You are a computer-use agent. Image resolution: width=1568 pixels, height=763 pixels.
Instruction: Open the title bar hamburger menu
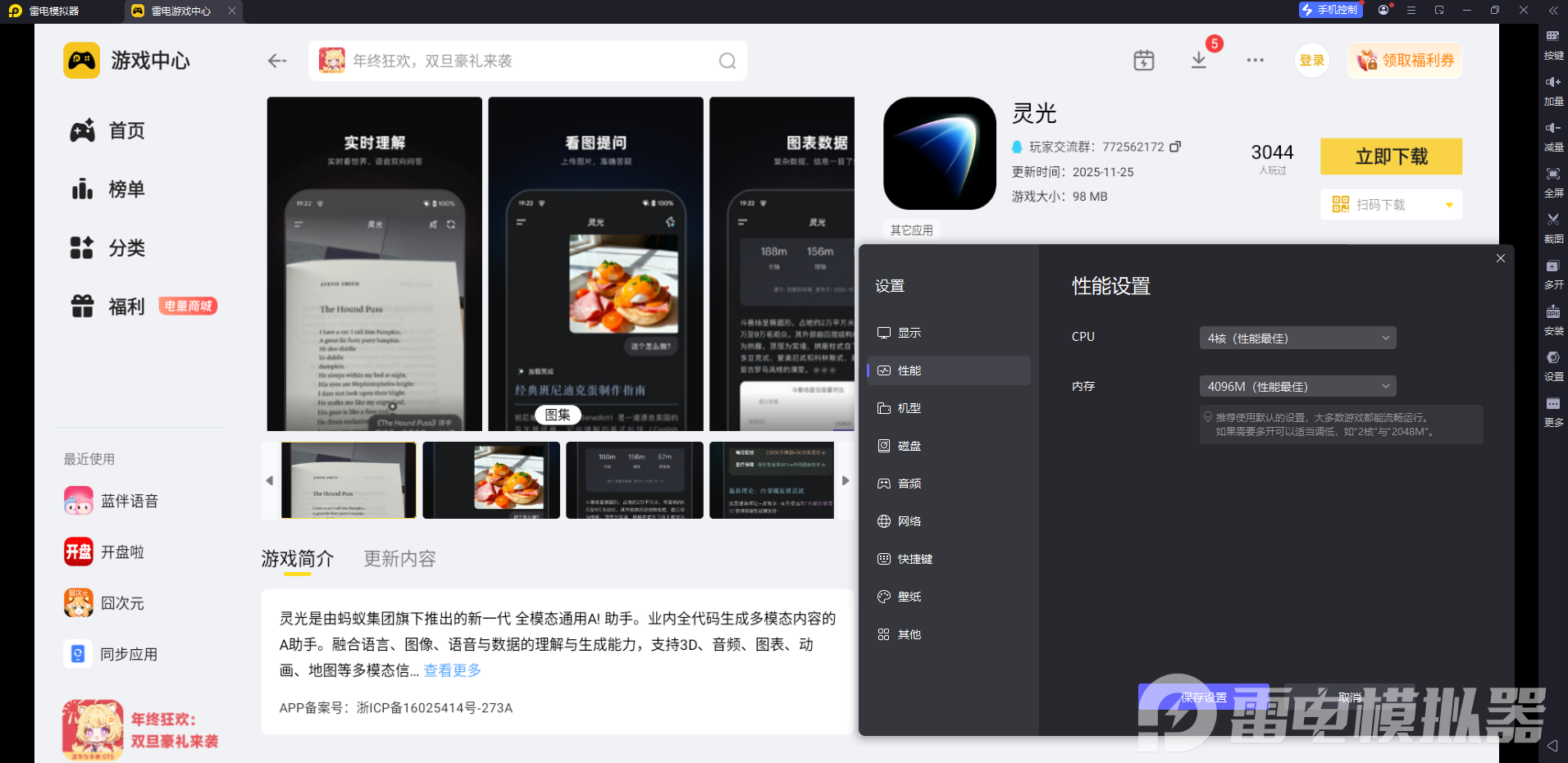(x=1411, y=11)
